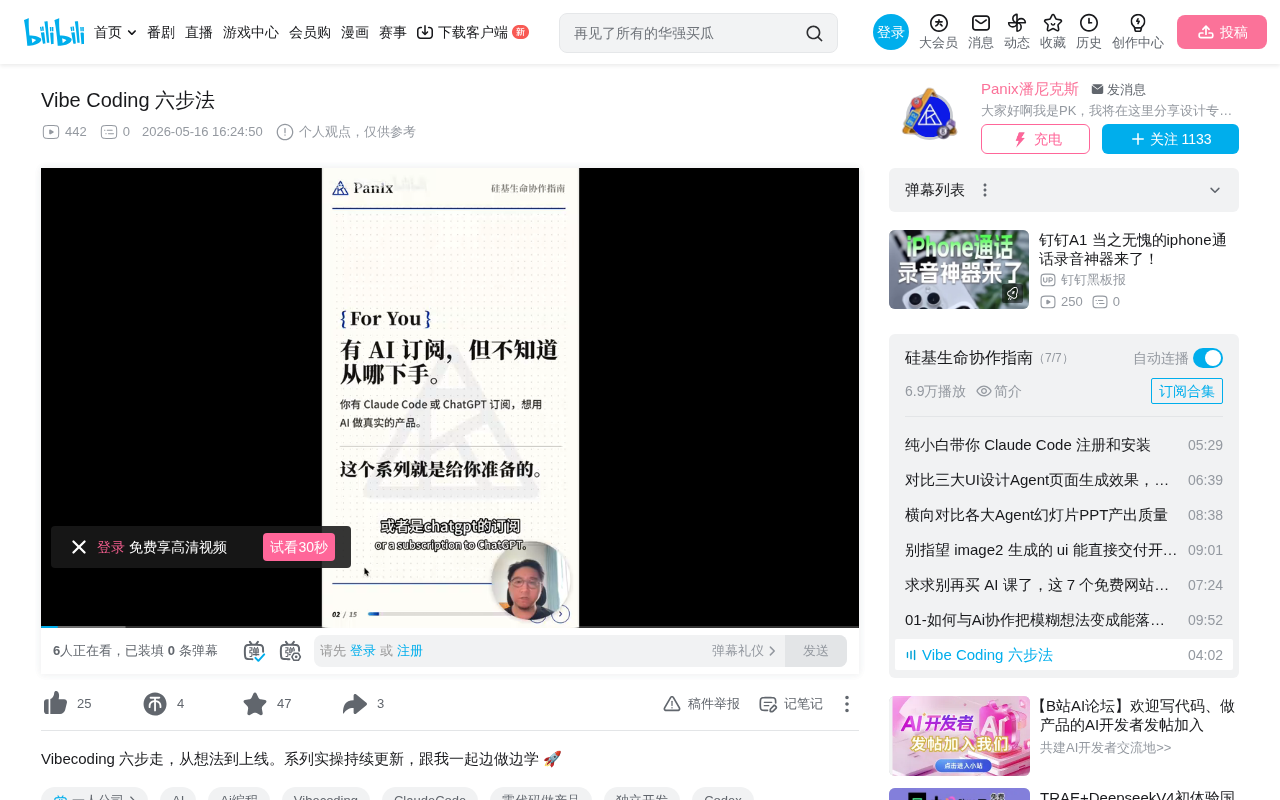Open 收藏 favorites icon
Viewport: 1280px width, 800px height.
pyautogui.click(x=1053, y=32)
